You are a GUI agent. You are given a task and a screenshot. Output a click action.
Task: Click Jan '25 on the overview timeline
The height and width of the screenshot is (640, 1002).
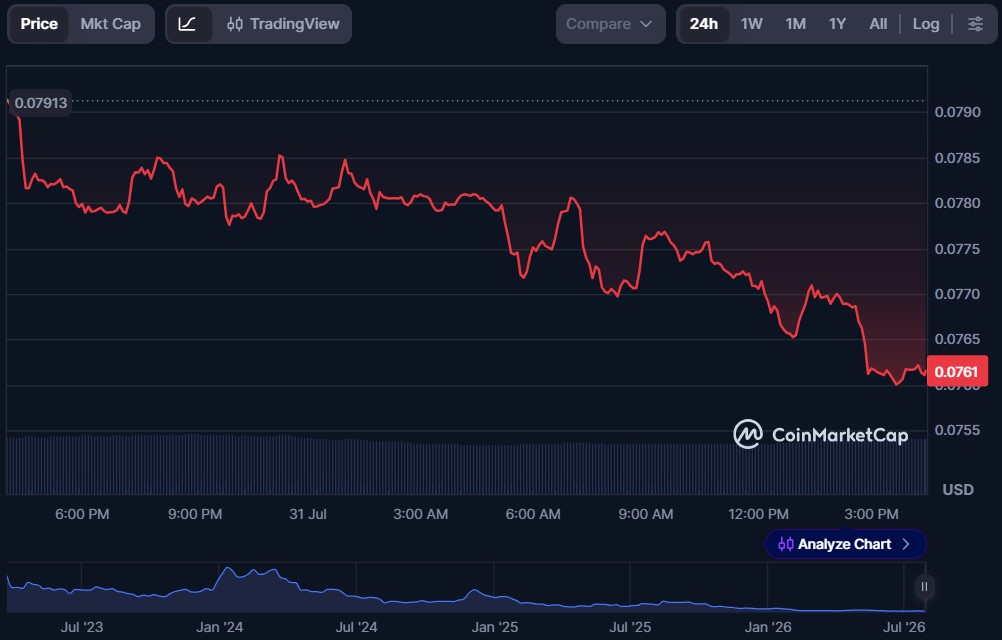pos(495,627)
